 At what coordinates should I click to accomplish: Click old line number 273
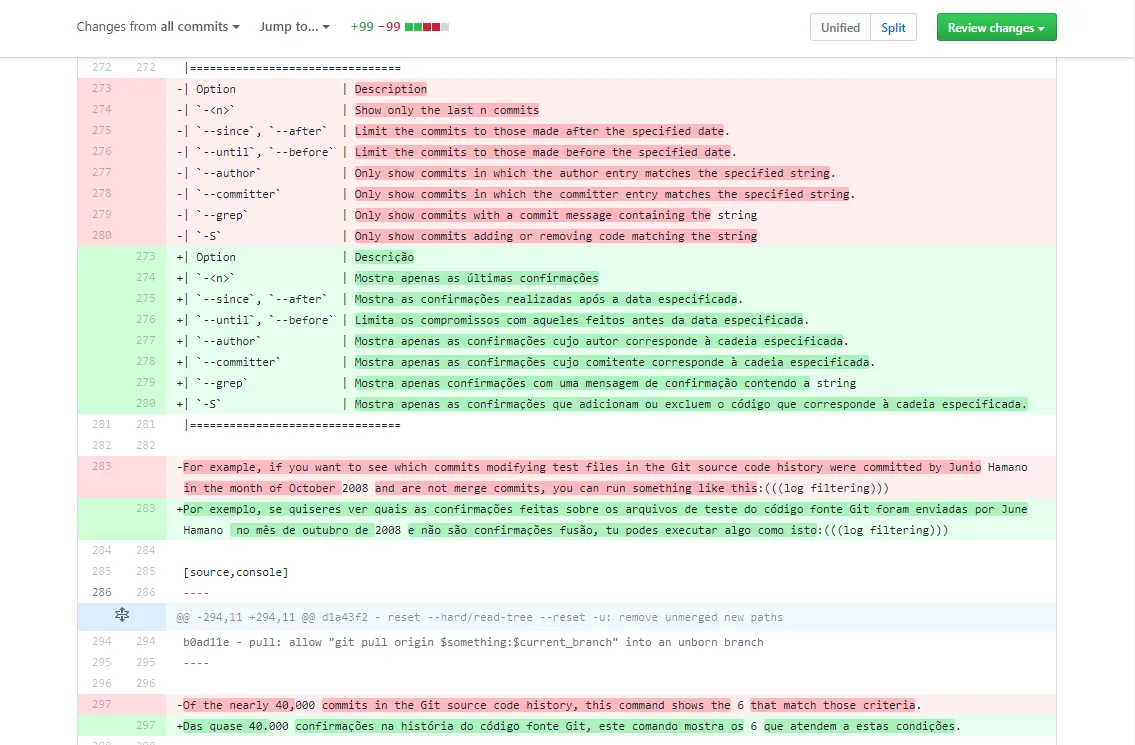tap(102, 88)
